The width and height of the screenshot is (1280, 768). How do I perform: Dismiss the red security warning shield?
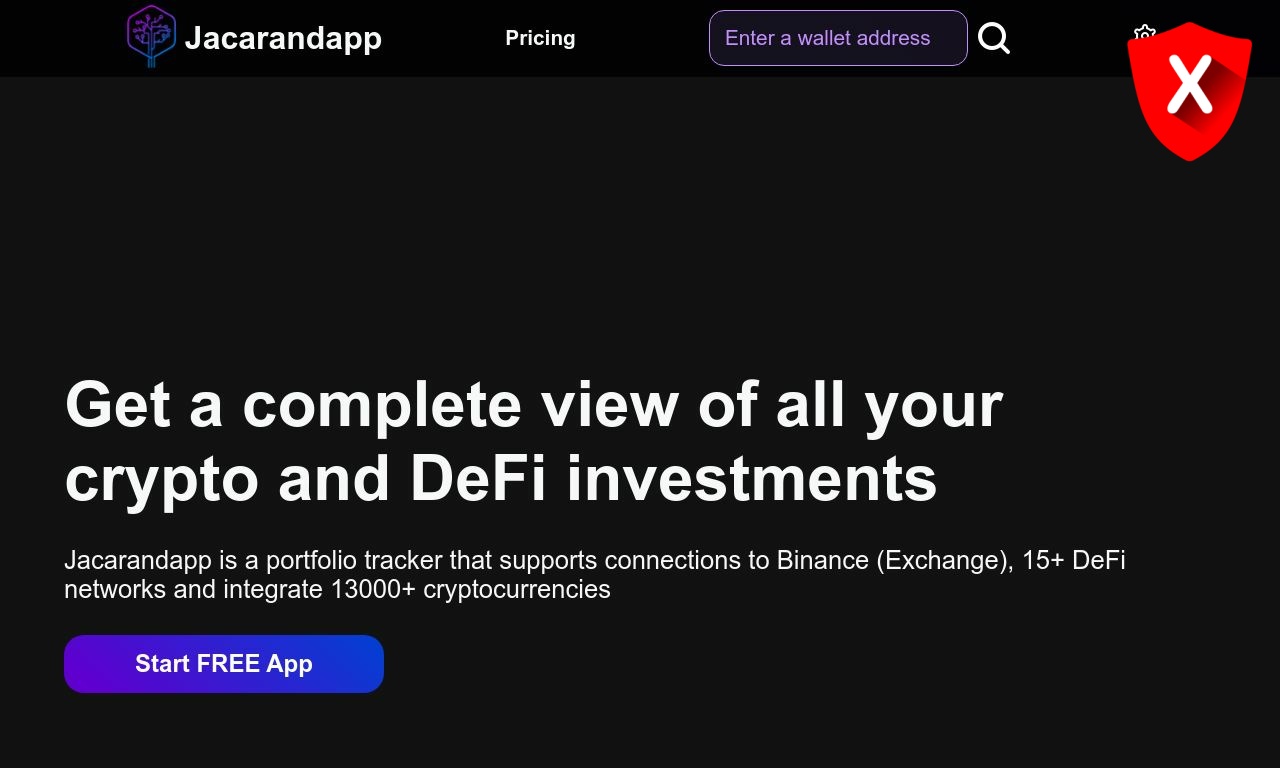point(1189,90)
